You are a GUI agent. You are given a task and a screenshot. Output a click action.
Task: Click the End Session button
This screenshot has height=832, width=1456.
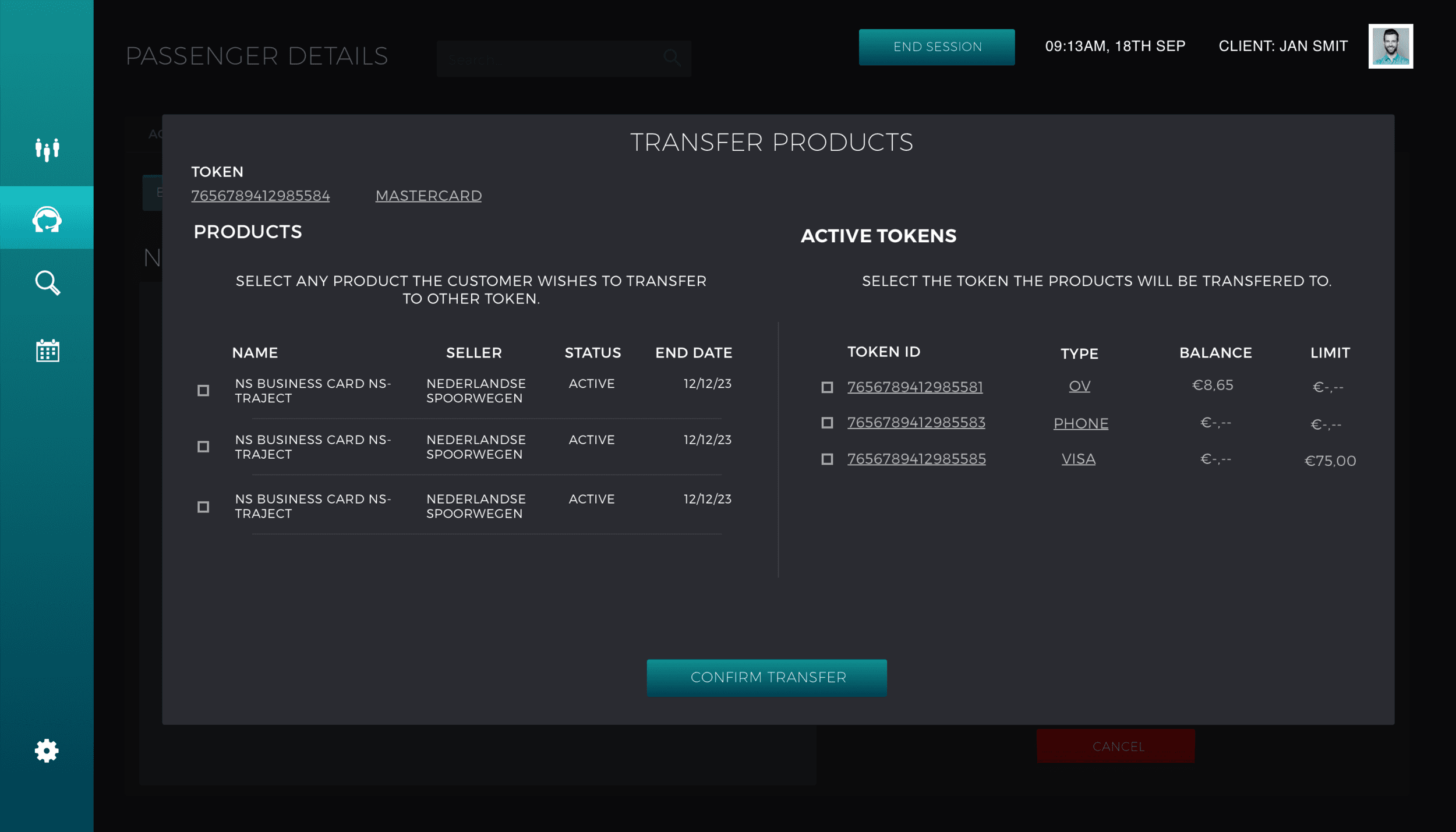click(x=936, y=47)
